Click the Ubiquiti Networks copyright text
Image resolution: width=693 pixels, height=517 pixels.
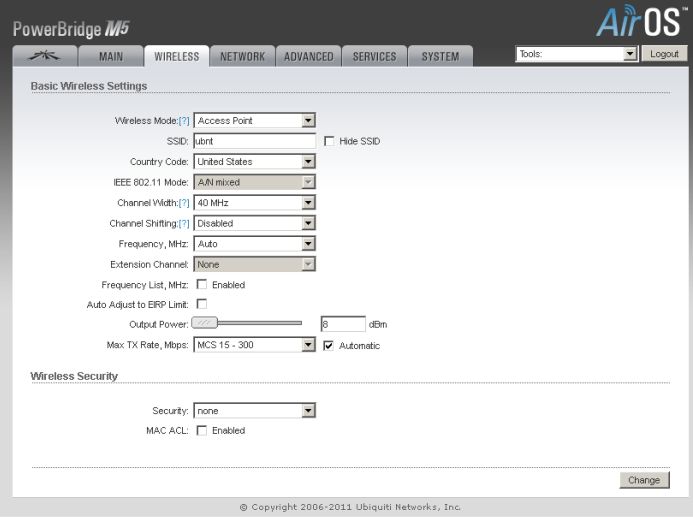tap(350, 507)
